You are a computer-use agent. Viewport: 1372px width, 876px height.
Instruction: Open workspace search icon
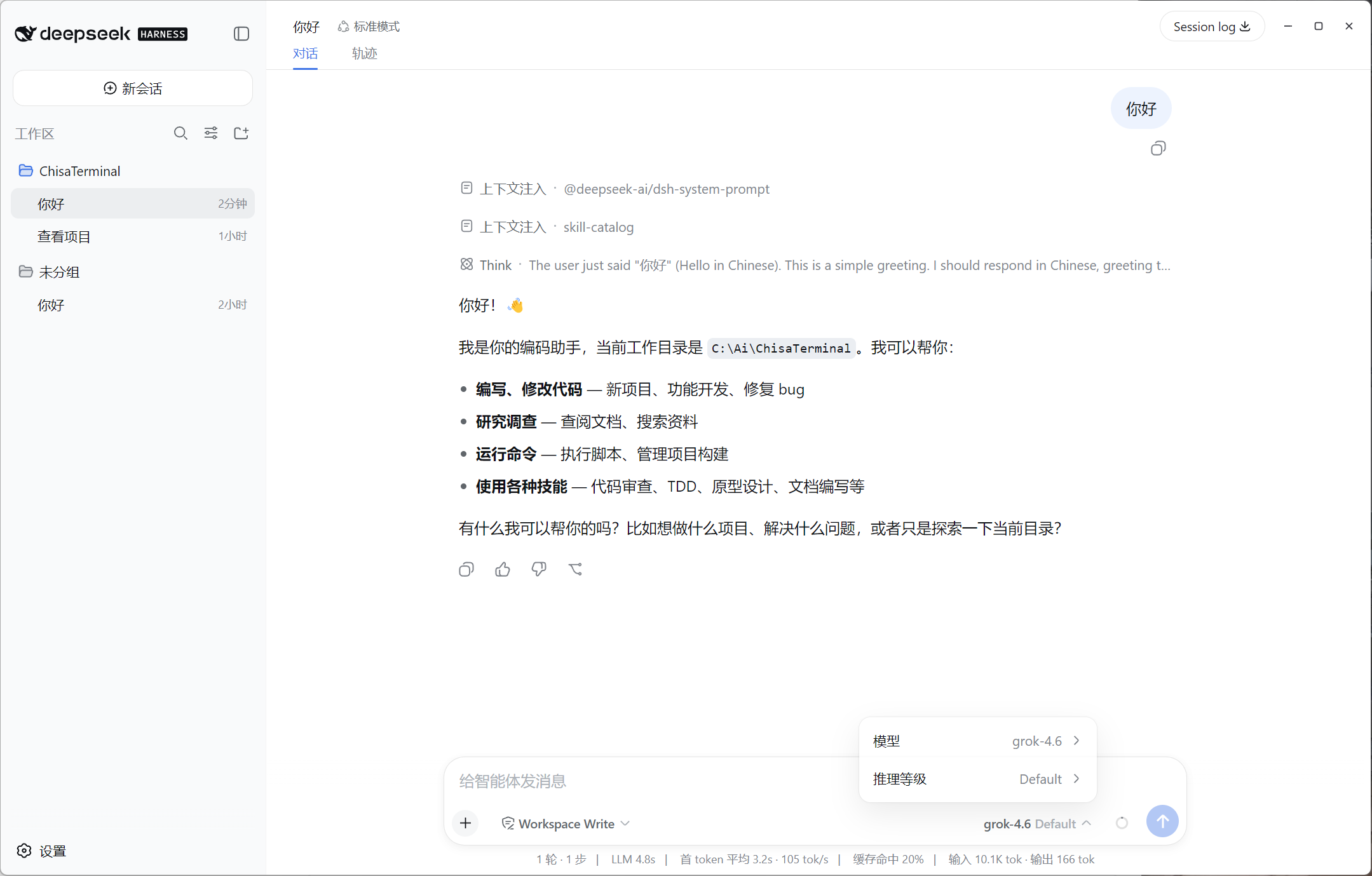(180, 133)
